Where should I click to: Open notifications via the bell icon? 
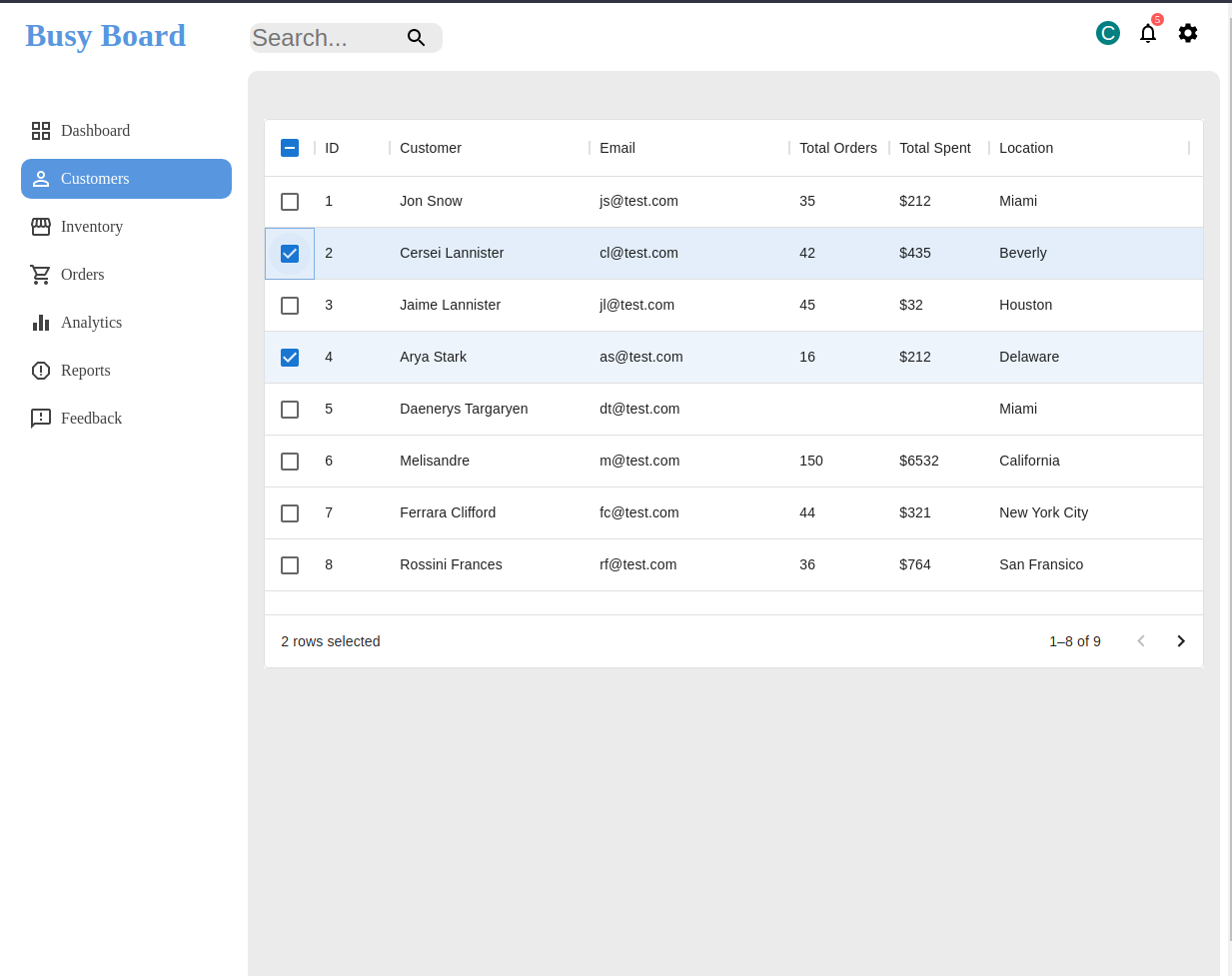click(1147, 33)
